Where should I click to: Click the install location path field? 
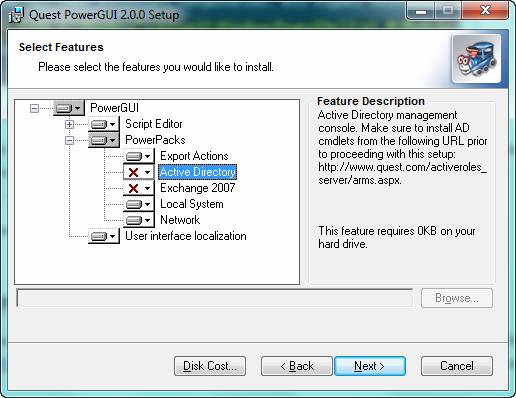[215, 298]
